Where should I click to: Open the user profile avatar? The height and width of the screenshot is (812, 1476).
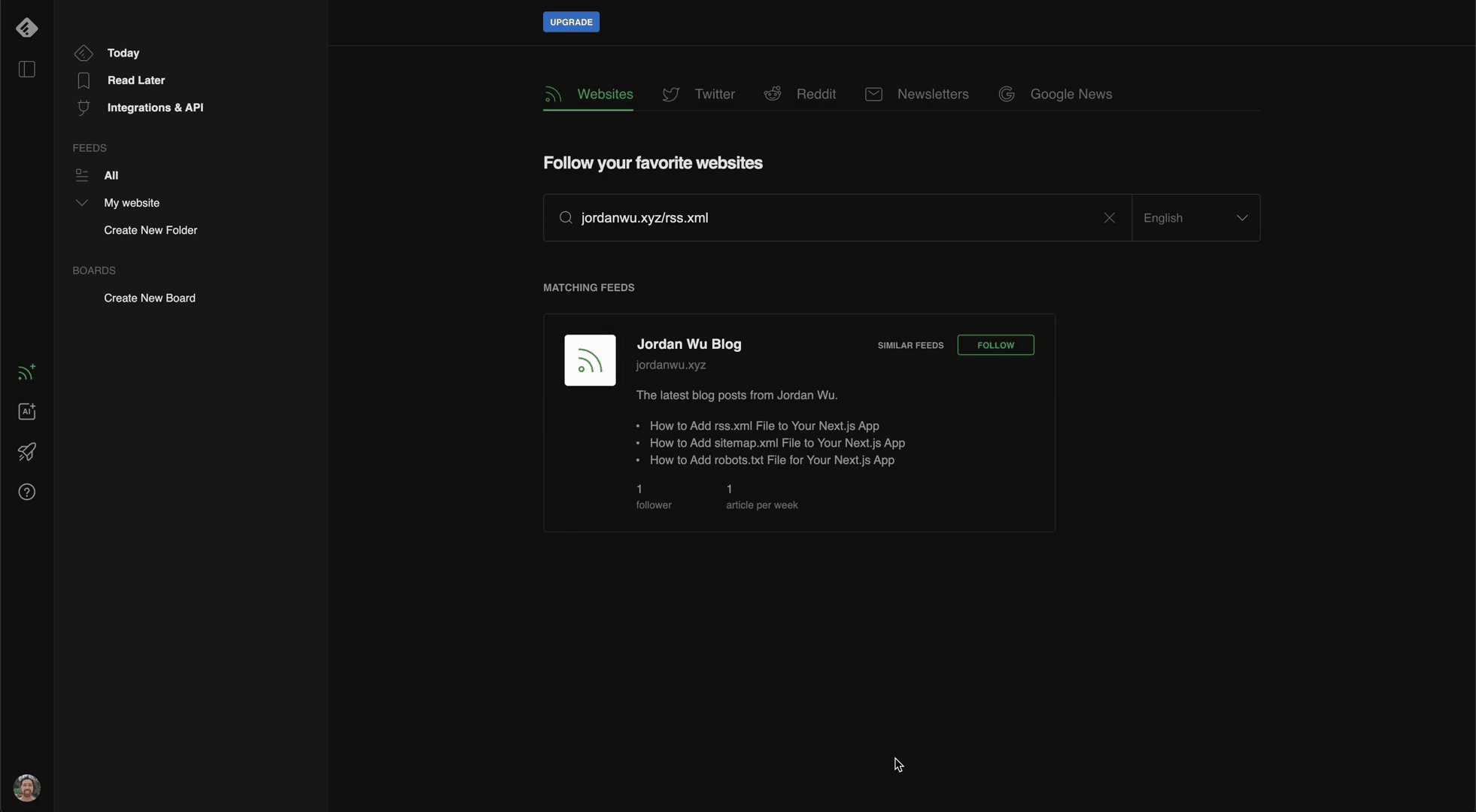pyautogui.click(x=27, y=787)
